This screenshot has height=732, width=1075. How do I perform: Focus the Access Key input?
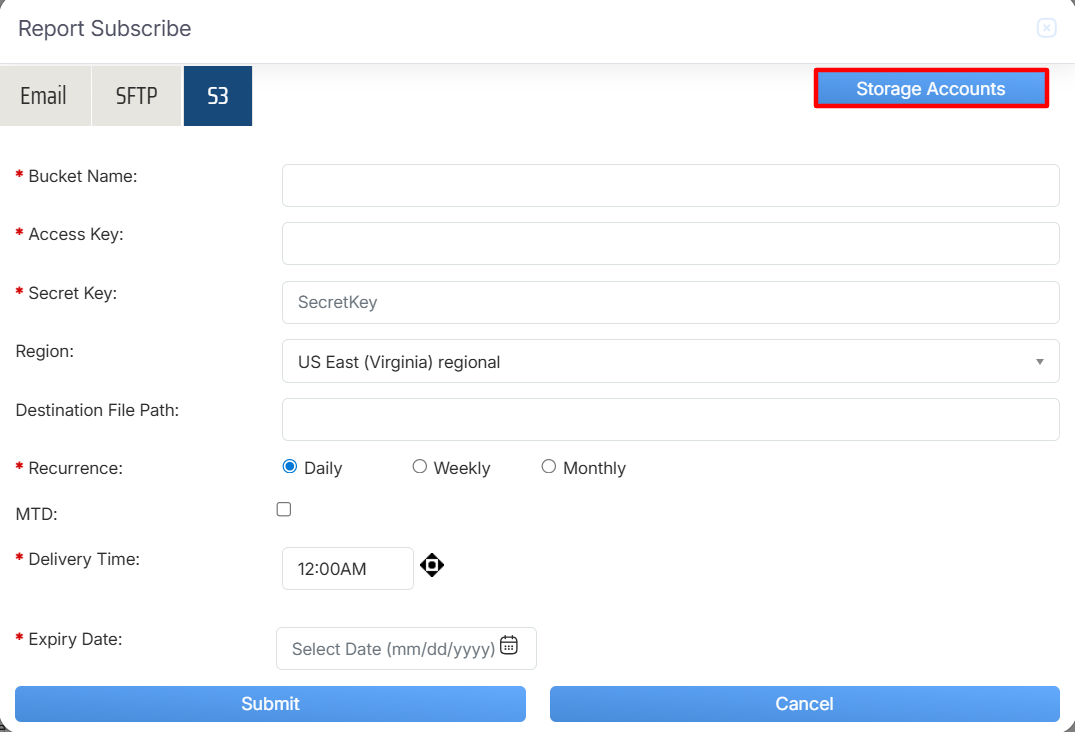(670, 244)
